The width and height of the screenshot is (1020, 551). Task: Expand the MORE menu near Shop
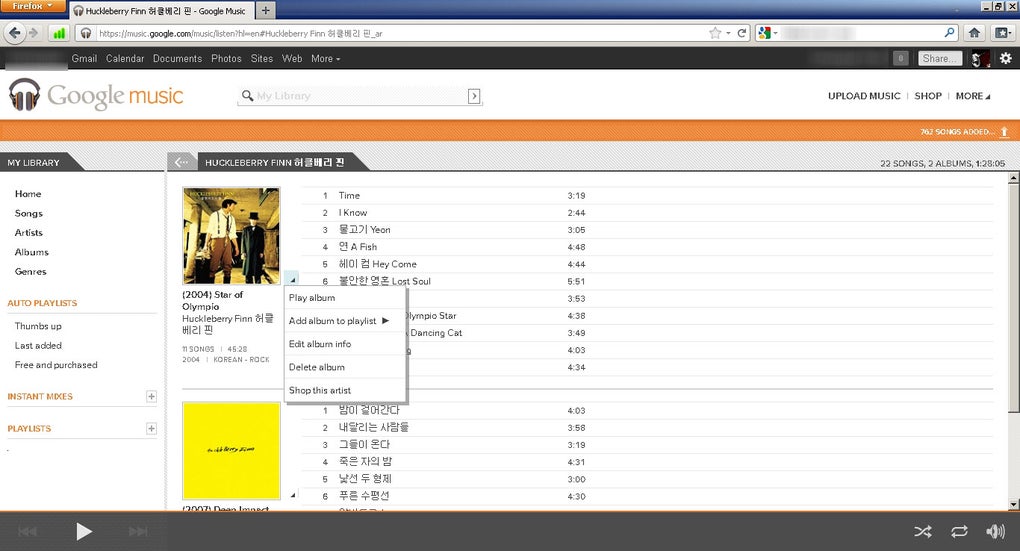(x=973, y=96)
